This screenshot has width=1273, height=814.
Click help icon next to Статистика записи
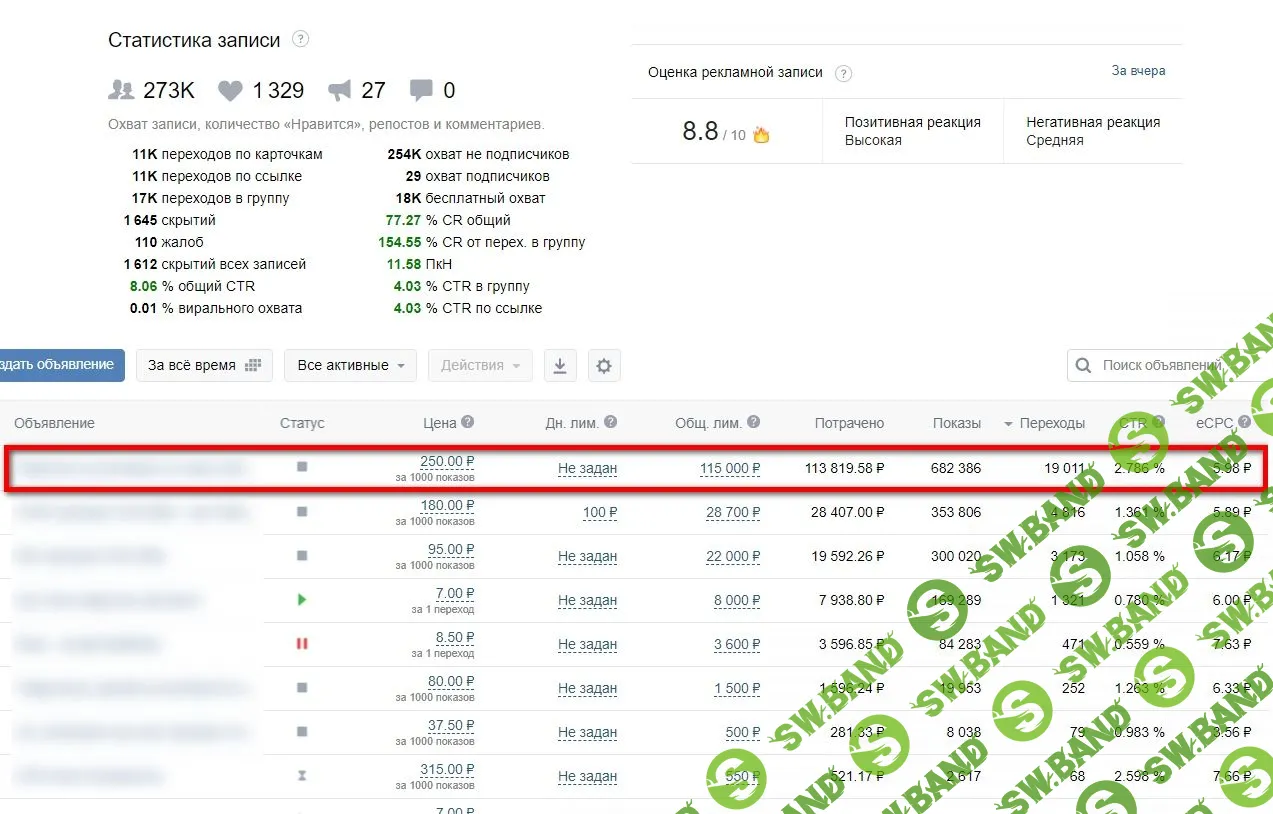pos(300,39)
